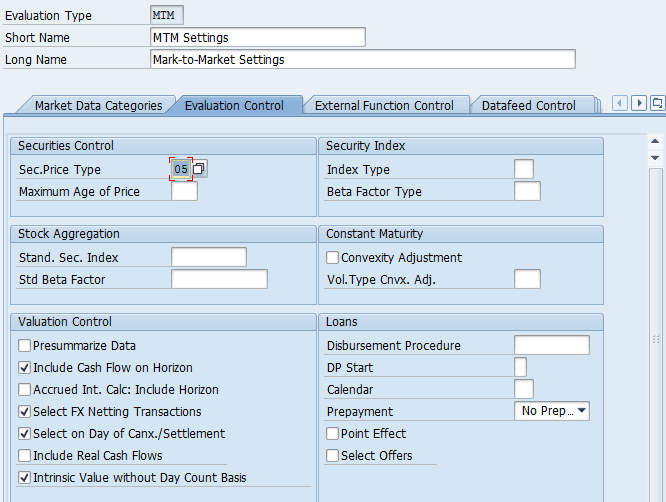Tick the Select Offers checkbox
This screenshot has height=502, width=666.
333,456
